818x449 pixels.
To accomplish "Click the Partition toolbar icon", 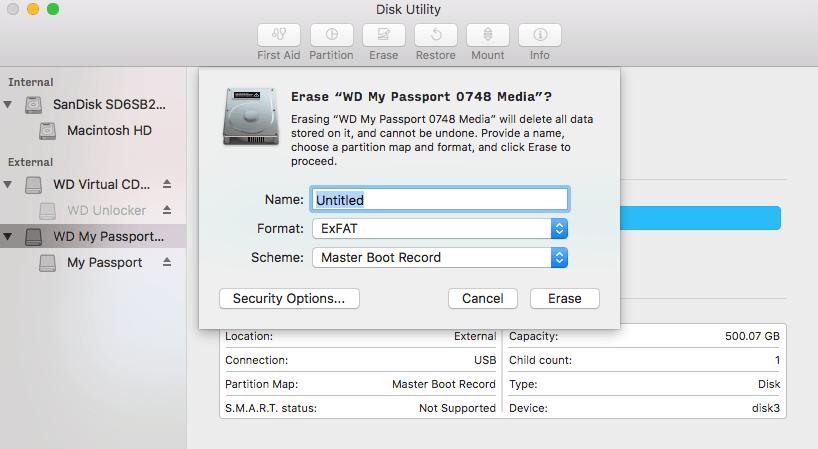I will pos(331,35).
